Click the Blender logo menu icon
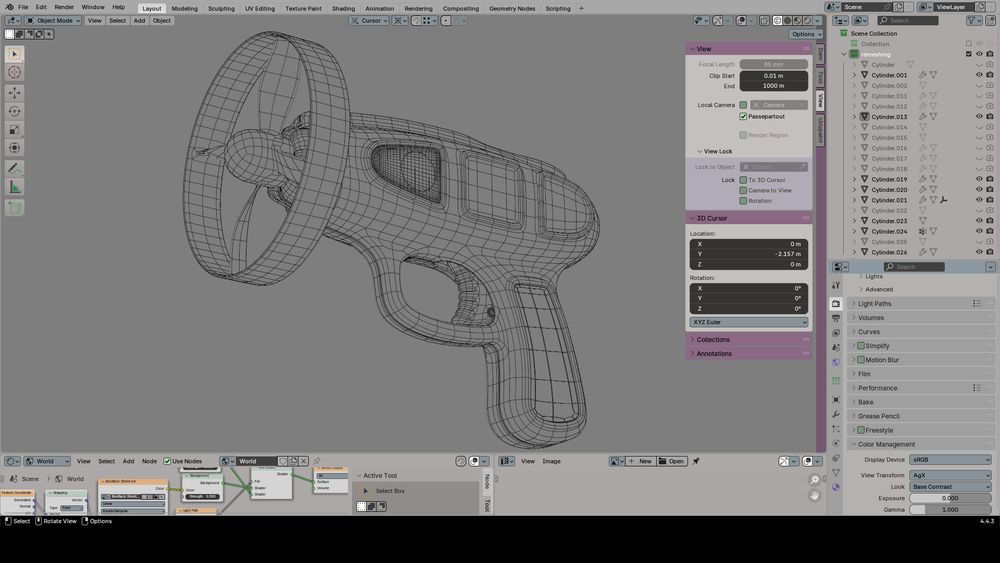1000x563 pixels. pyautogui.click(x=9, y=7)
